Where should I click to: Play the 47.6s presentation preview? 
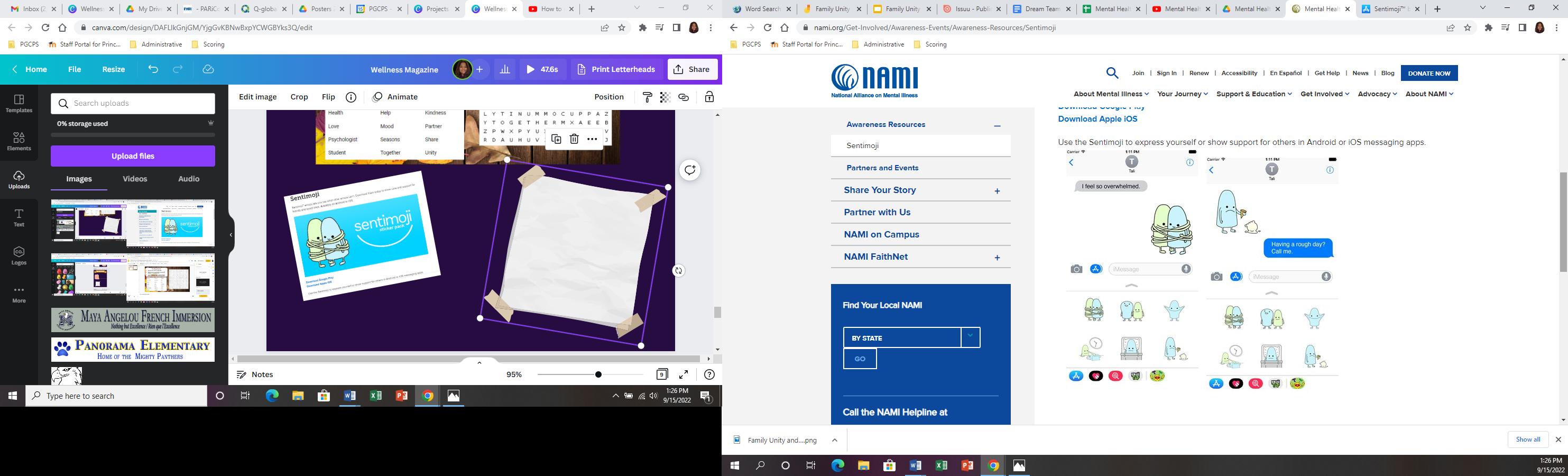[x=542, y=69]
